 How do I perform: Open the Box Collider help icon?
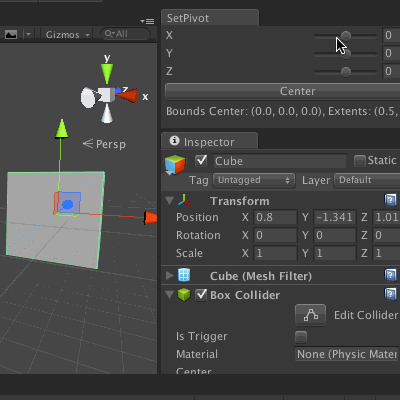(390, 294)
